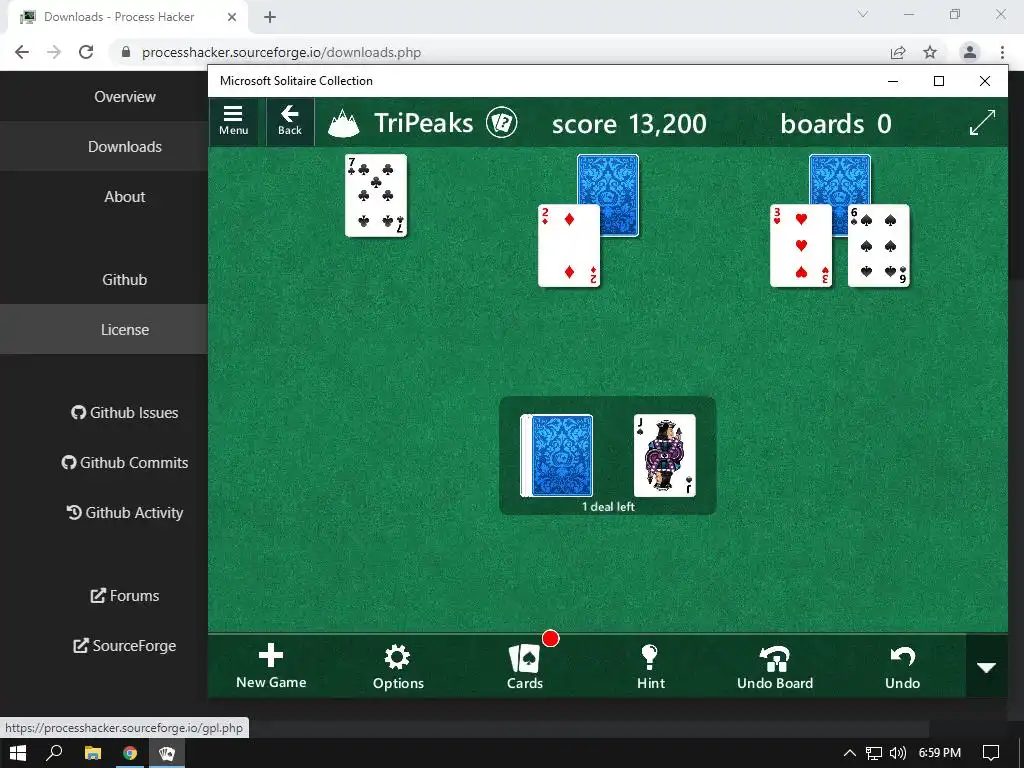The image size is (1024, 768).
Task: Open Github Activity link
Action: click(125, 513)
